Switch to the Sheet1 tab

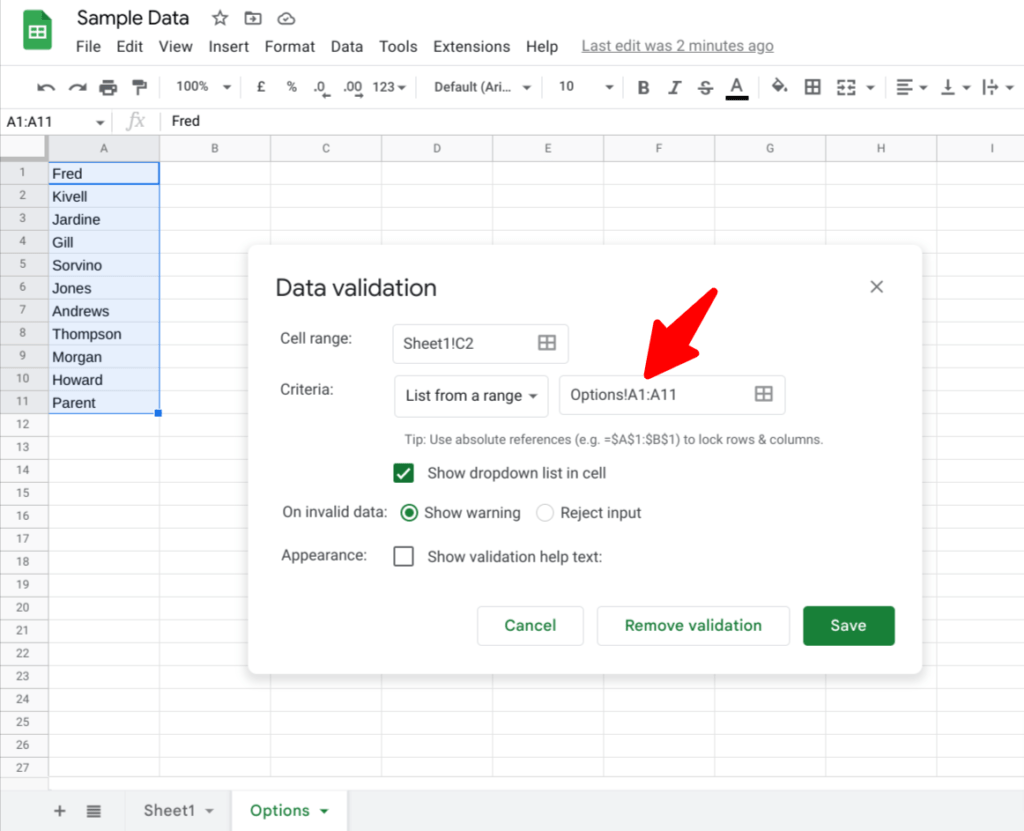170,811
